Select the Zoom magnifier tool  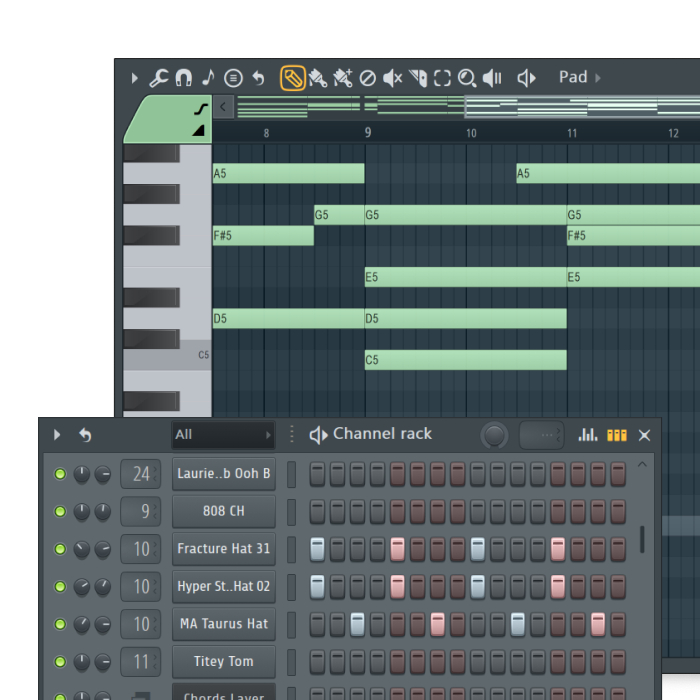coord(466,78)
